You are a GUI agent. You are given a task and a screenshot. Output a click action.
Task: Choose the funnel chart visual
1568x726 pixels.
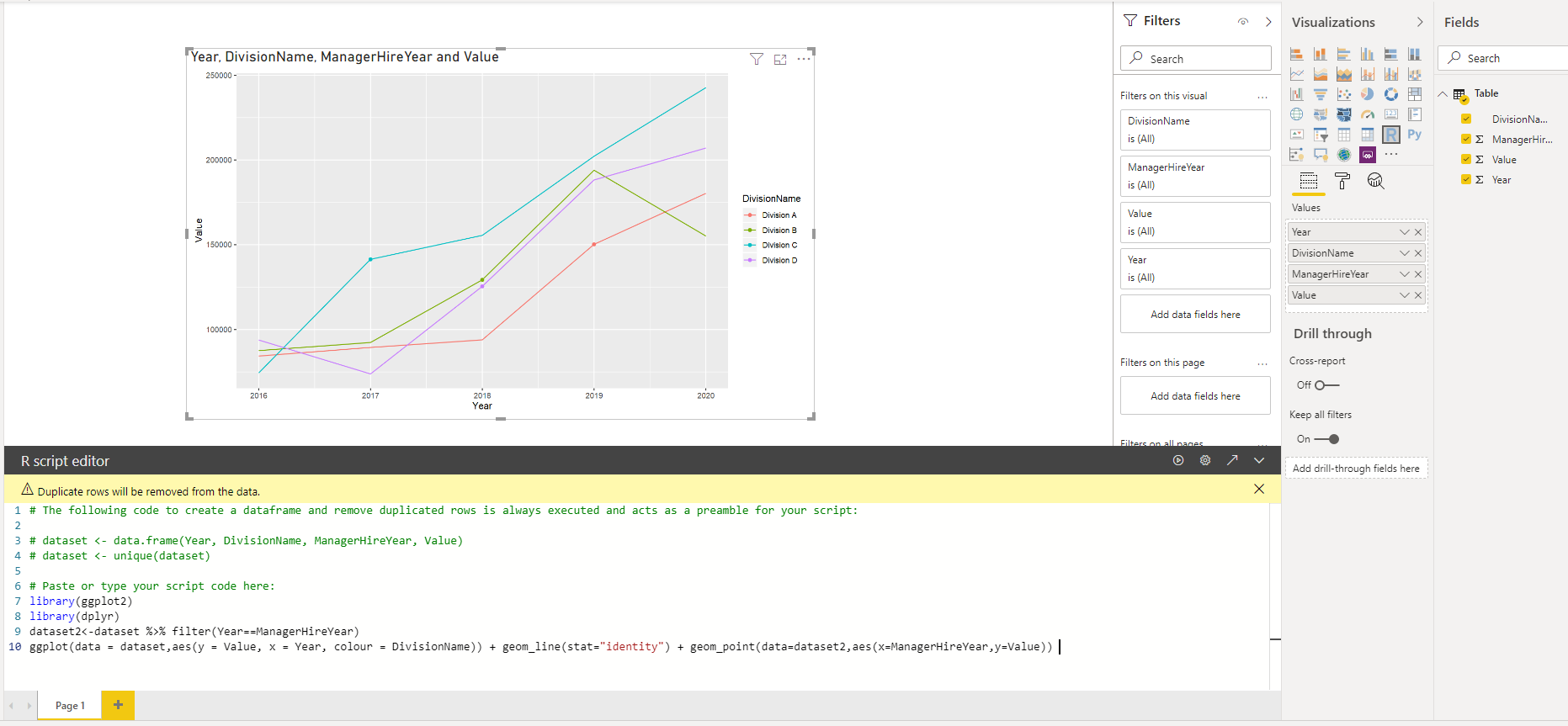(x=1321, y=94)
